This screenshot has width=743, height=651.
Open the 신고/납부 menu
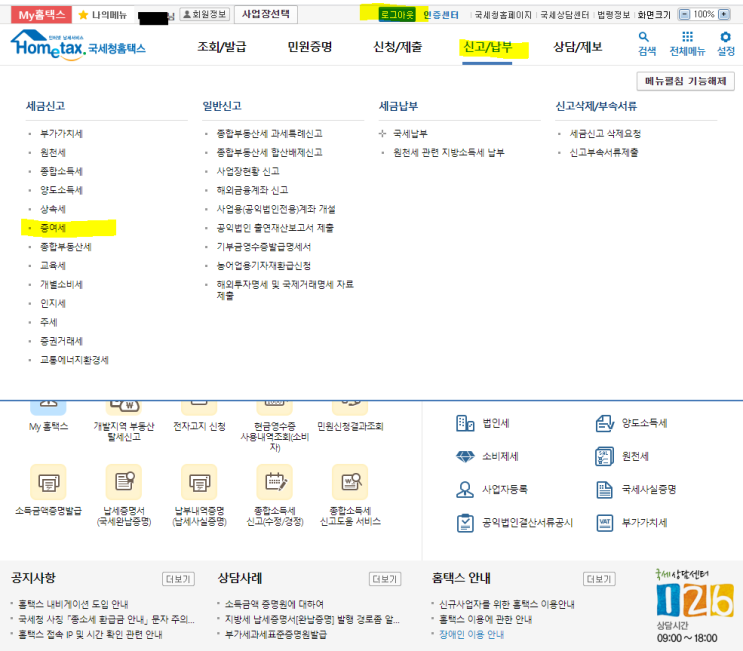(x=488, y=46)
